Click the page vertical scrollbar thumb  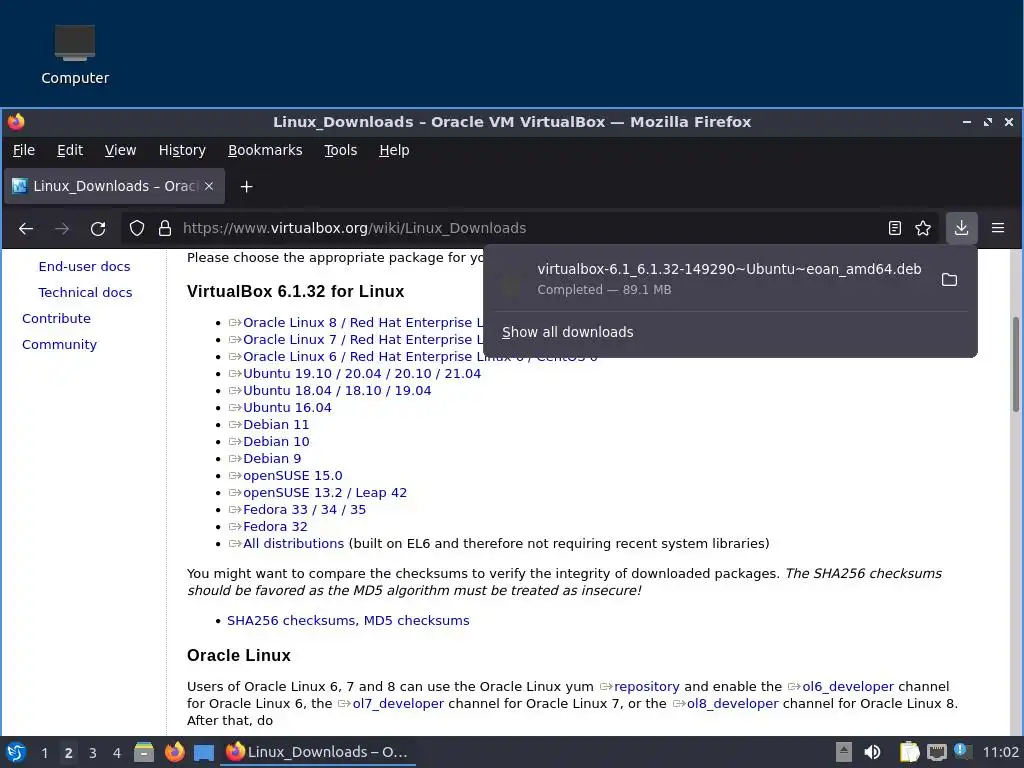[1016, 364]
